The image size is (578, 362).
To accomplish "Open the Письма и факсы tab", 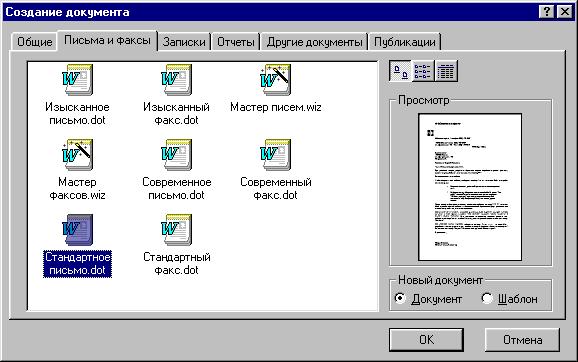I will click(107, 40).
